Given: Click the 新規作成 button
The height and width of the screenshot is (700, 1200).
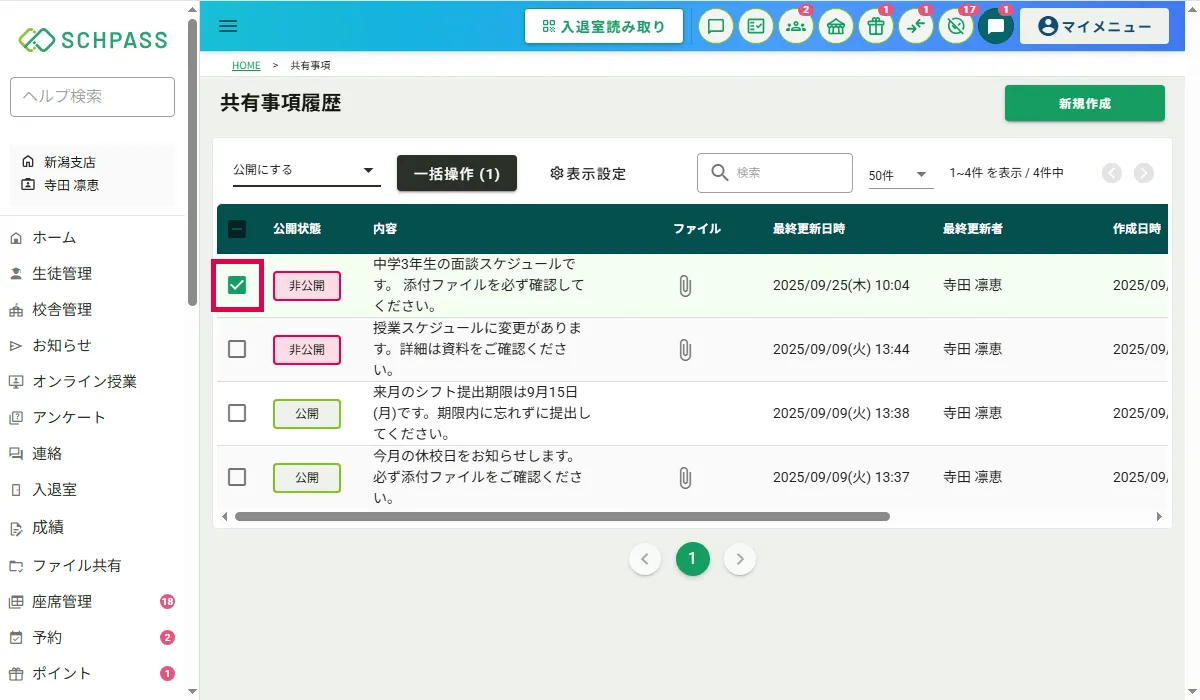Looking at the screenshot, I should (1084, 104).
